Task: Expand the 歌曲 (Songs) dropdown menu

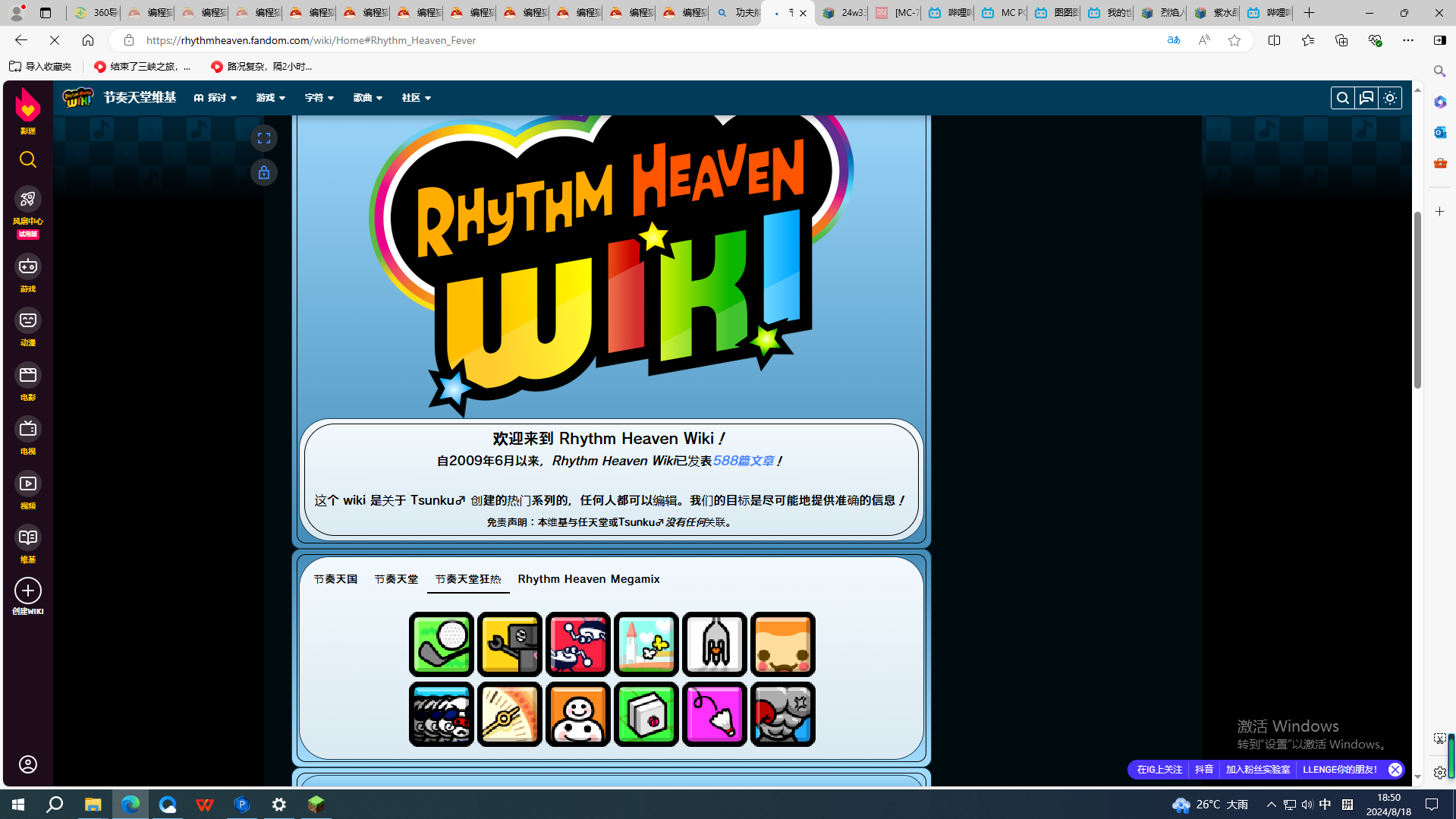Action: coord(368,98)
